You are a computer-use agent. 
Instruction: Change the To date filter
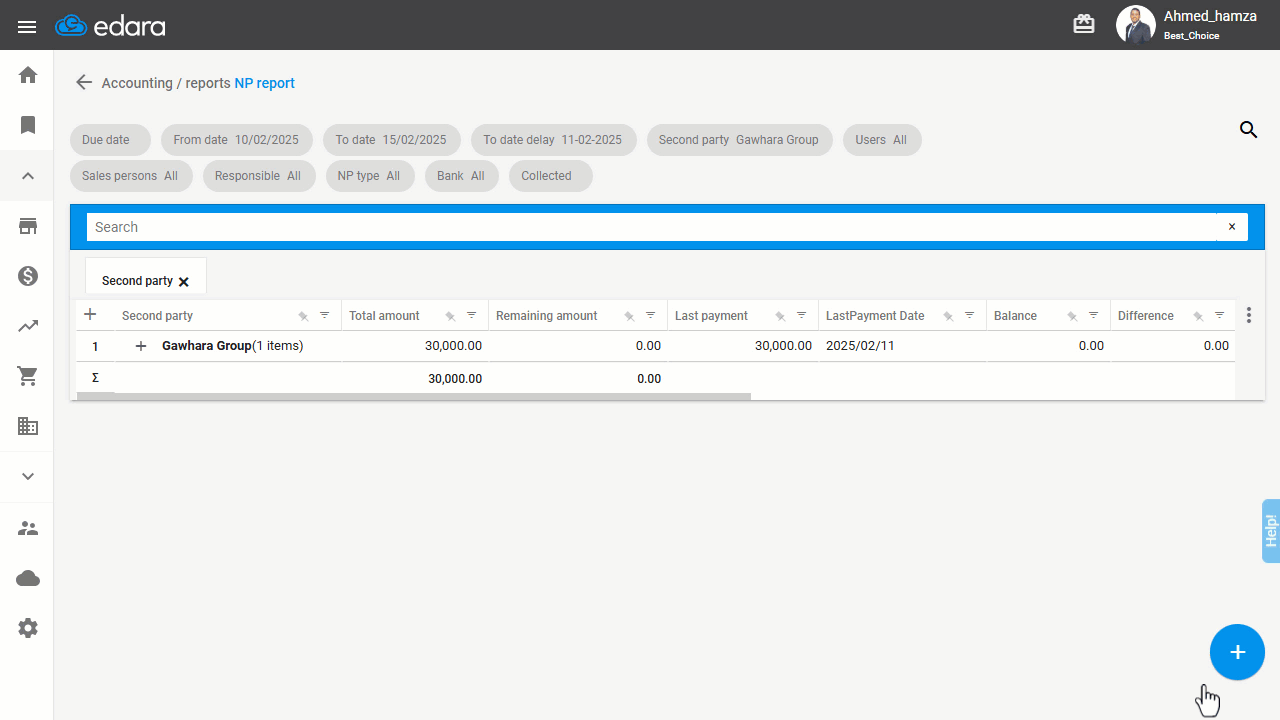click(391, 140)
